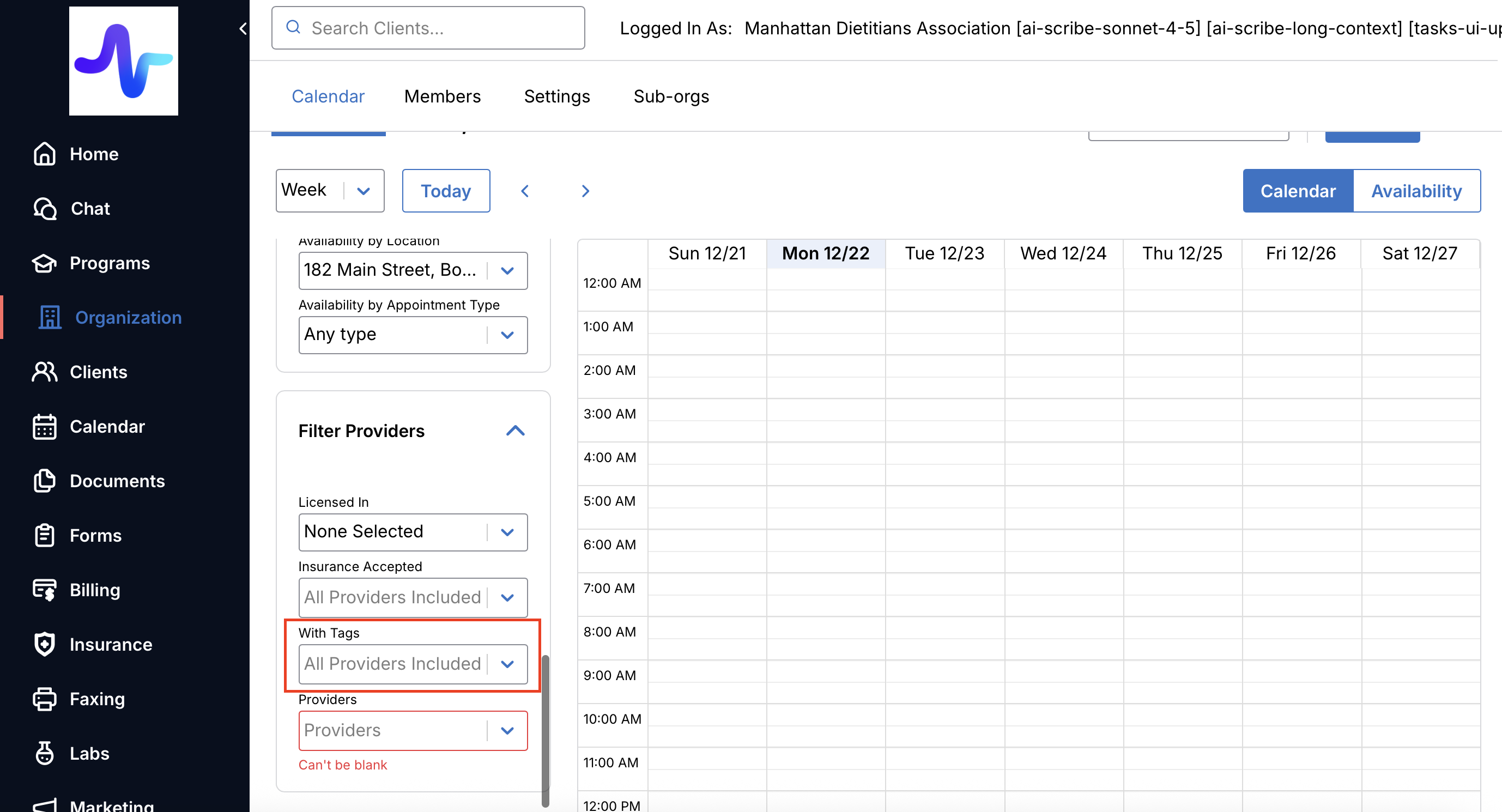1502x812 pixels.
Task: Open the Documents icon in sidebar
Action: 44,481
